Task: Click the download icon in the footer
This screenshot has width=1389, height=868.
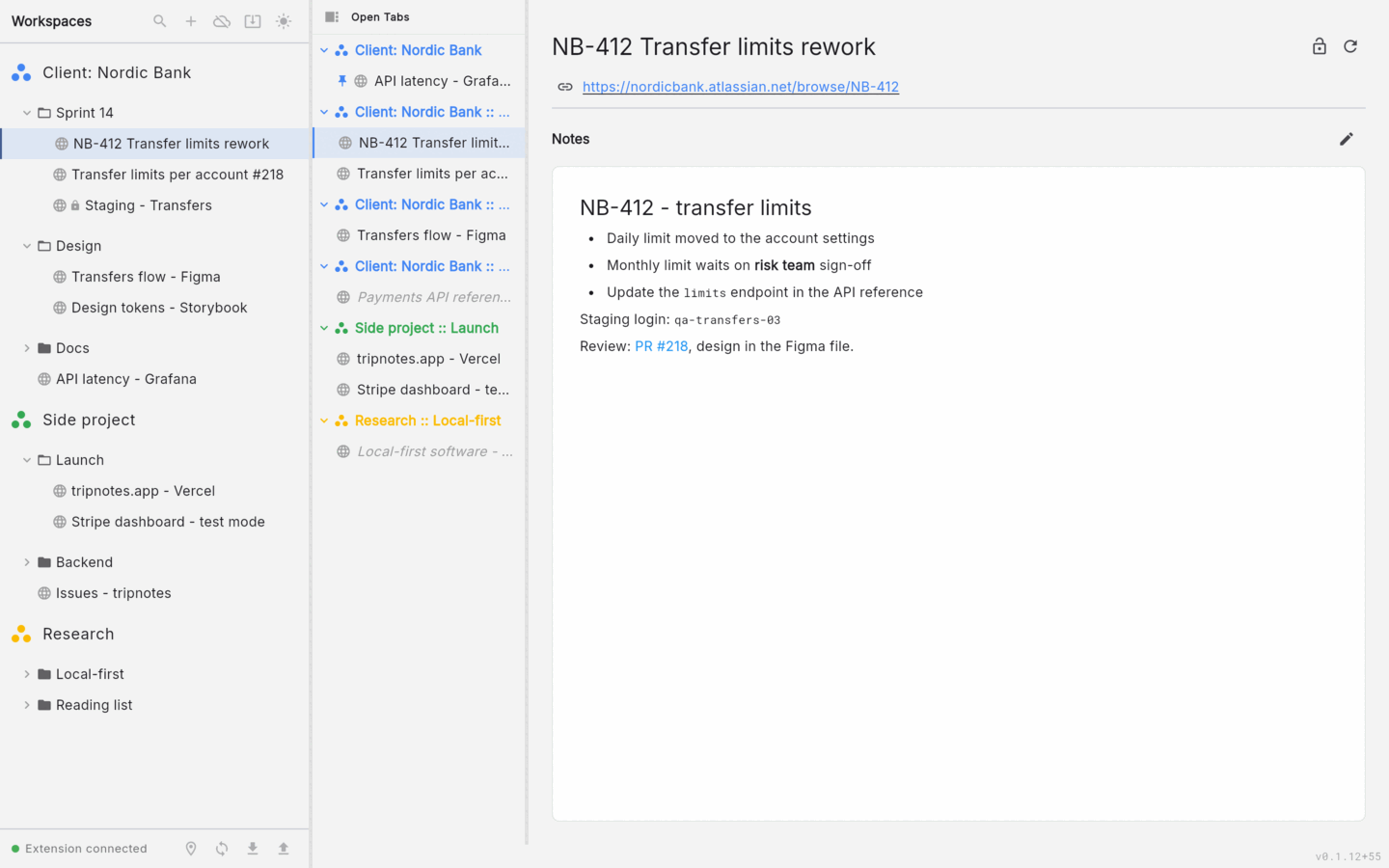Action: point(253,849)
